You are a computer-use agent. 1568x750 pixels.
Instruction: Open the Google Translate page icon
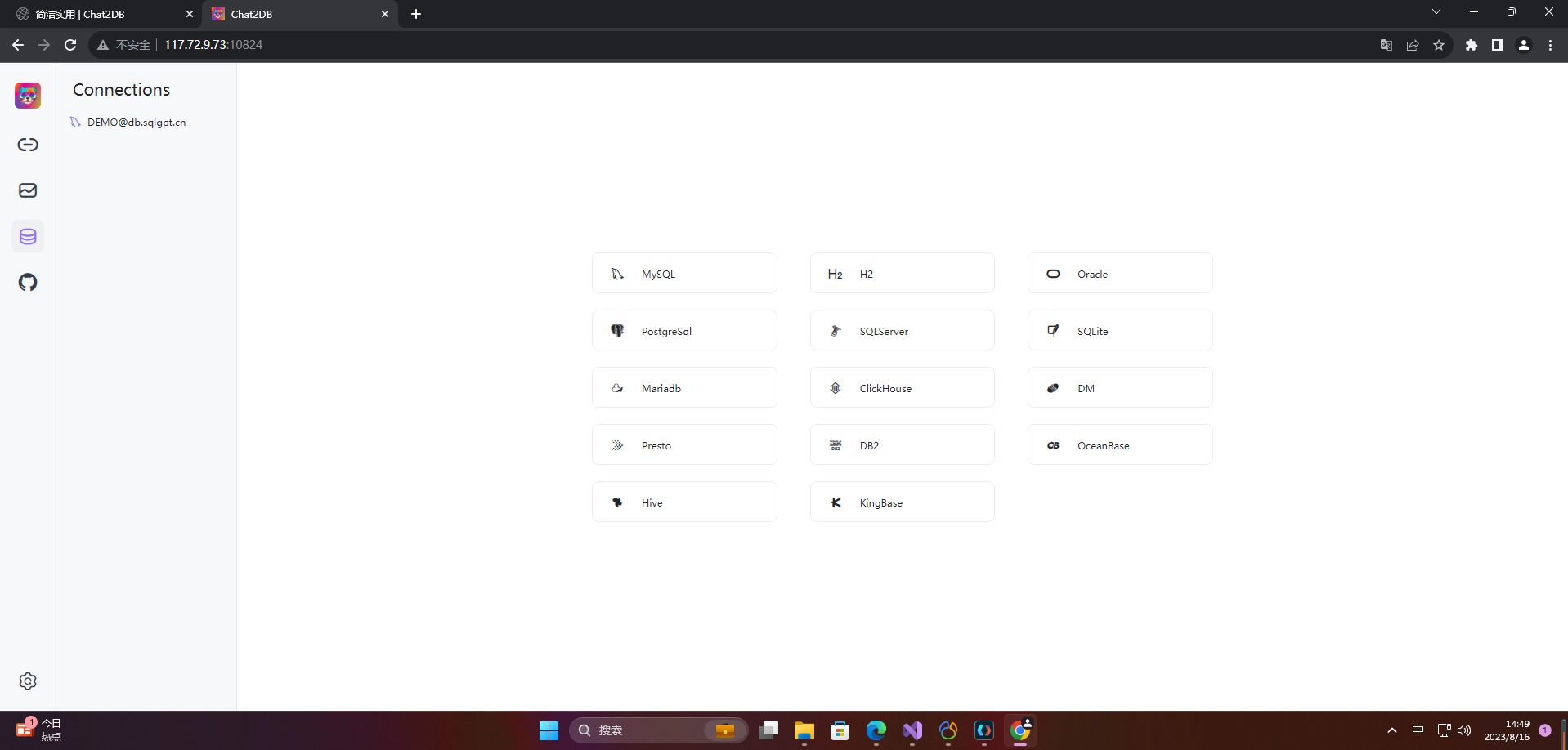click(x=1387, y=45)
